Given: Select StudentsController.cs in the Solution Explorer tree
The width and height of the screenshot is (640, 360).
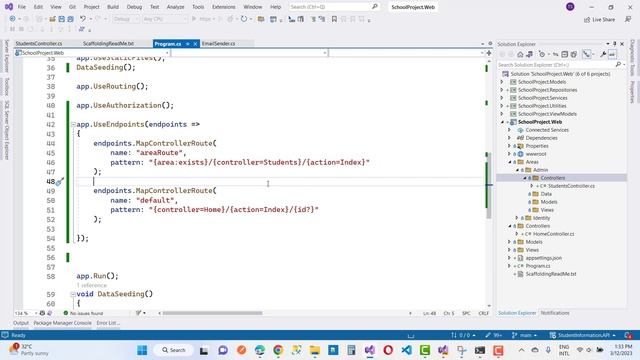Looking at the screenshot, I should [571, 186].
